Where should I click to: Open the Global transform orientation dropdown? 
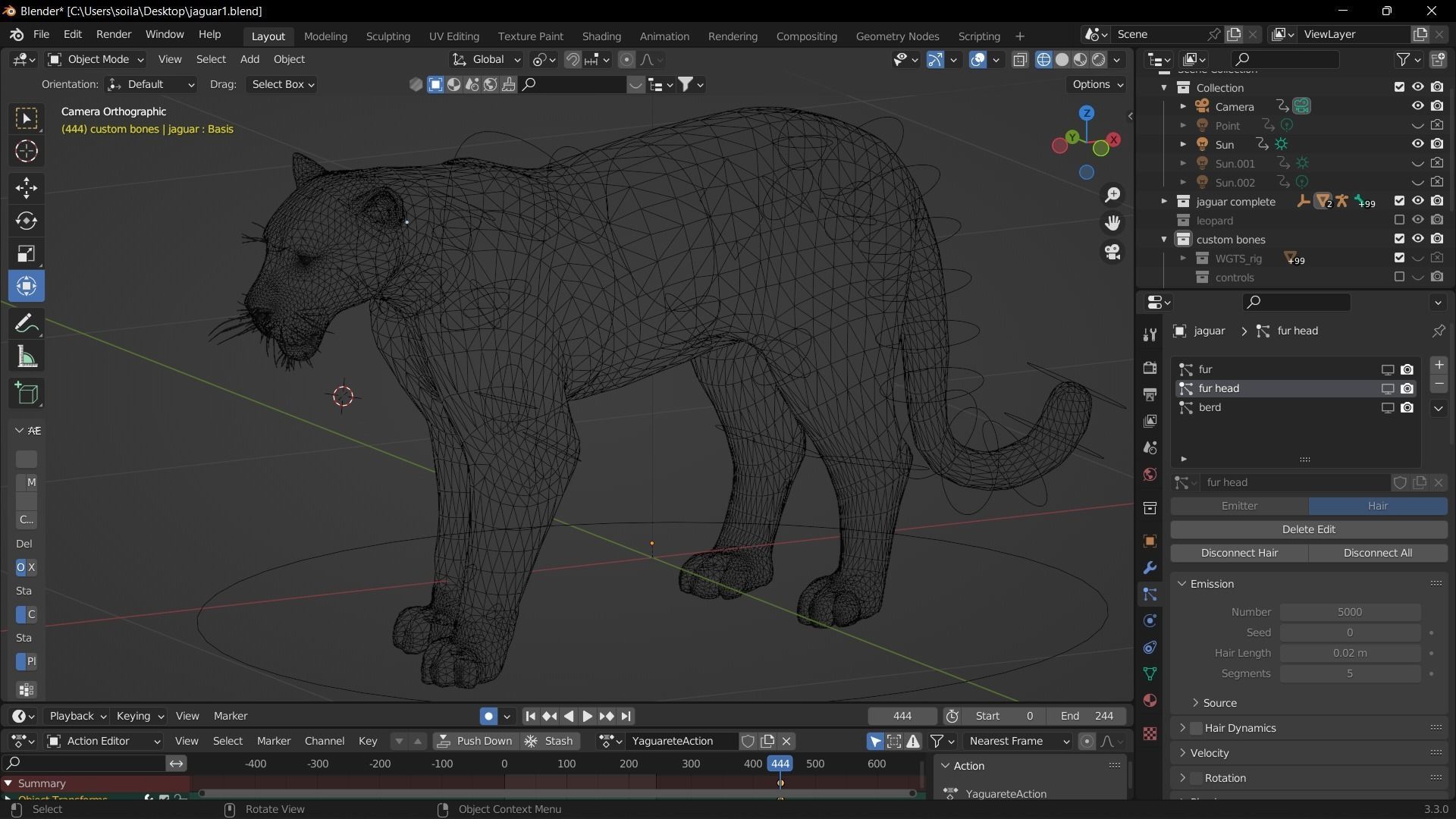coord(487,59)
